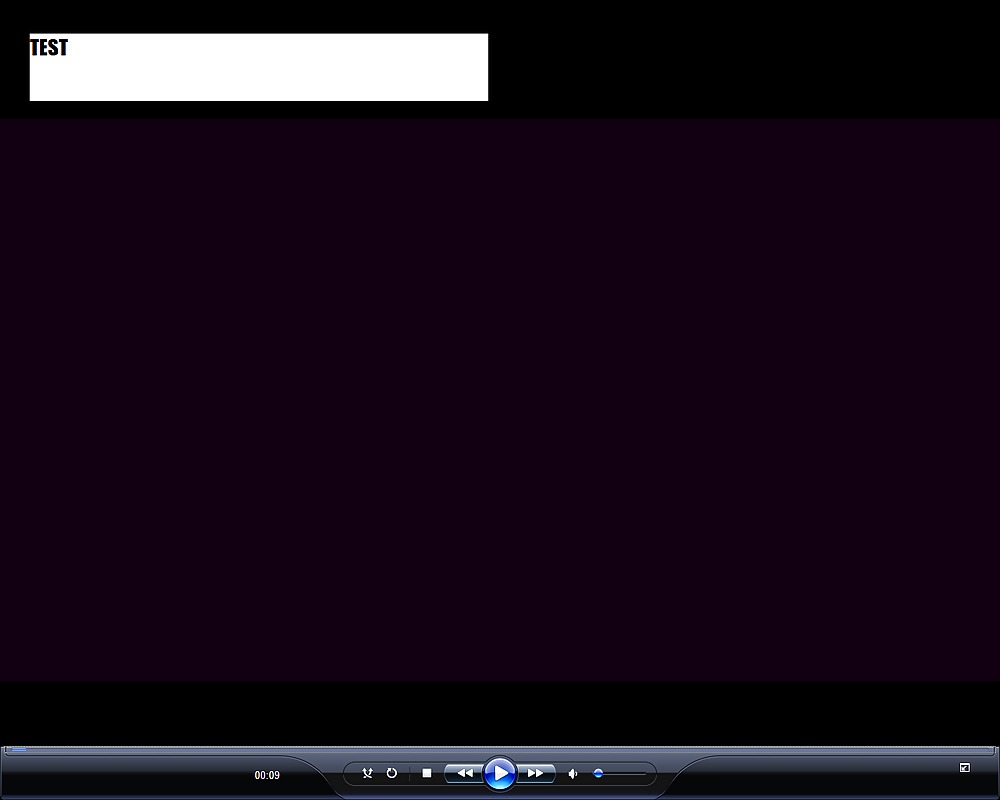This screenshot has height=800, width=1000.
Task: Click the seek bar at top of controls
Action: pos(500,750)
